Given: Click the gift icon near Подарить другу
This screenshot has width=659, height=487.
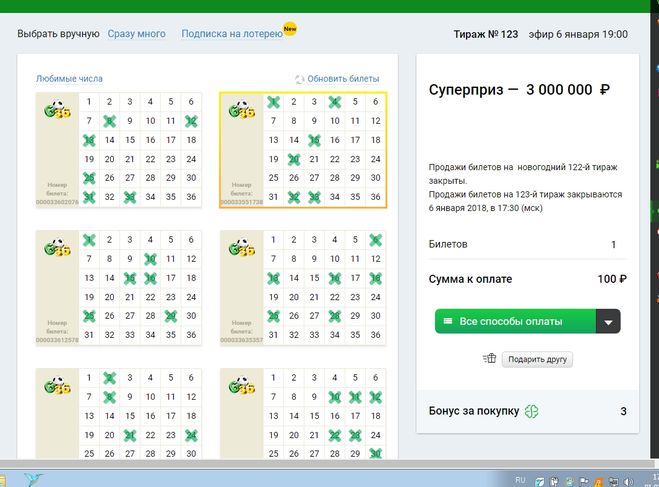Looking at the screenshot, I should 488,358.
